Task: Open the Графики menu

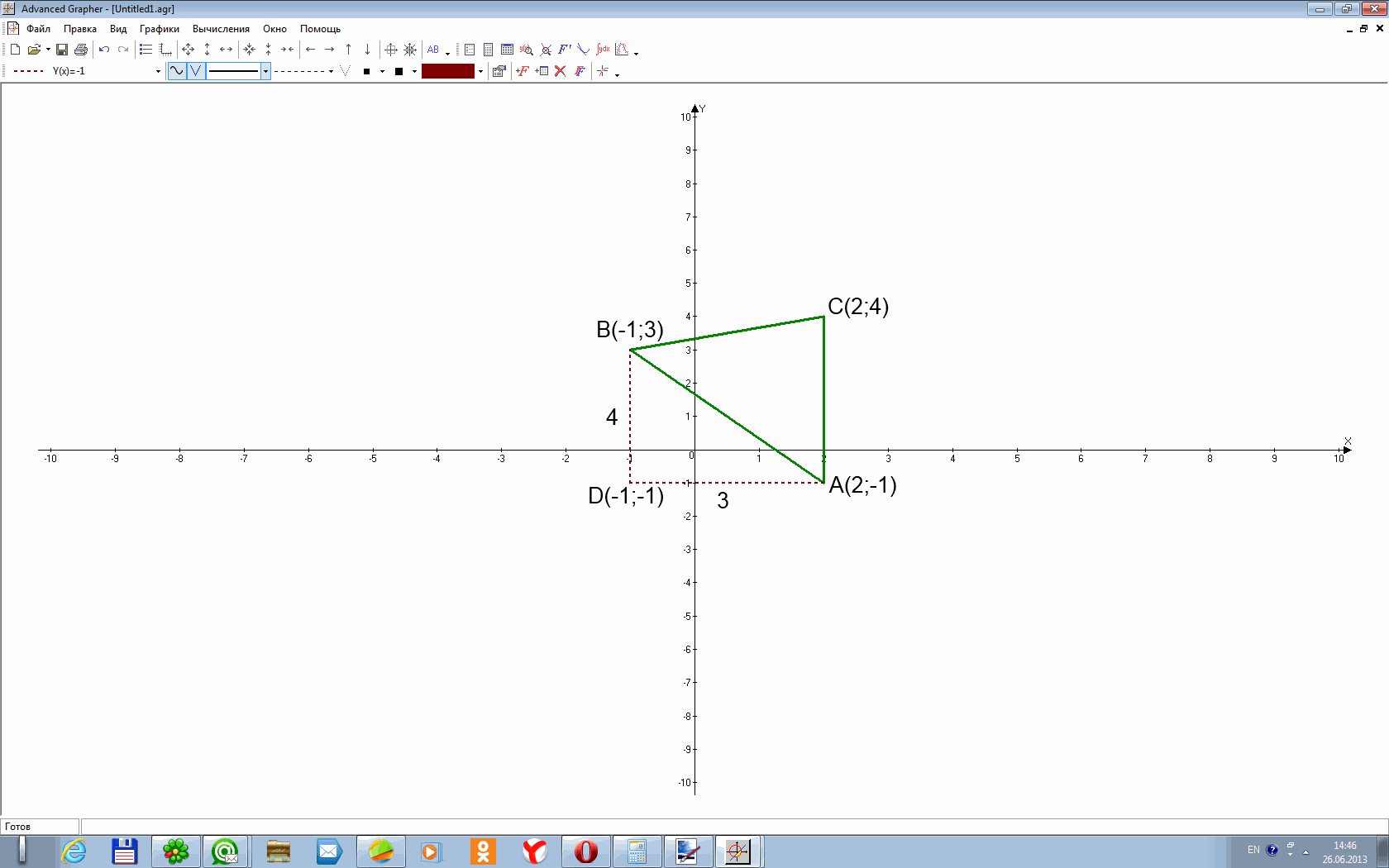Action: tap(159, 29)
